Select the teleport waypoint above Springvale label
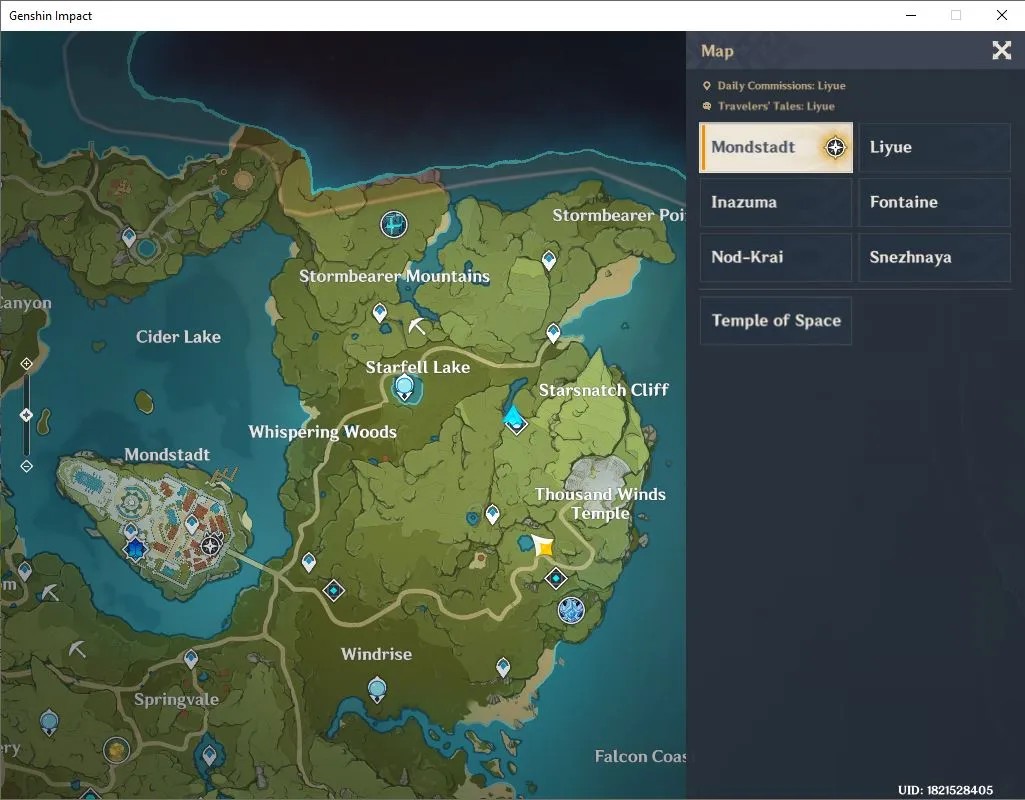 pos(191,658)
